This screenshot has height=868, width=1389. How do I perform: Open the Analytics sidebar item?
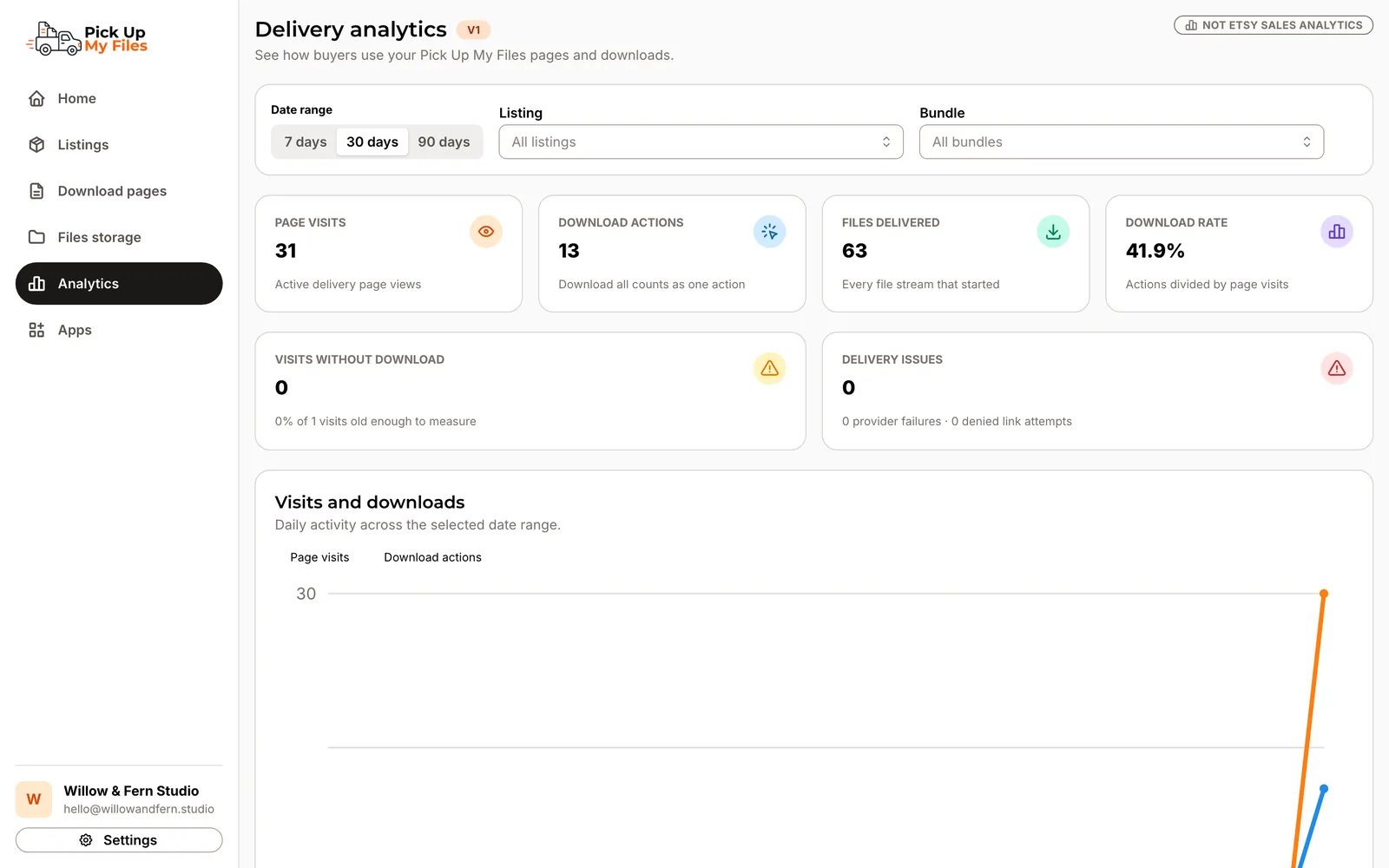pos(119,284)
